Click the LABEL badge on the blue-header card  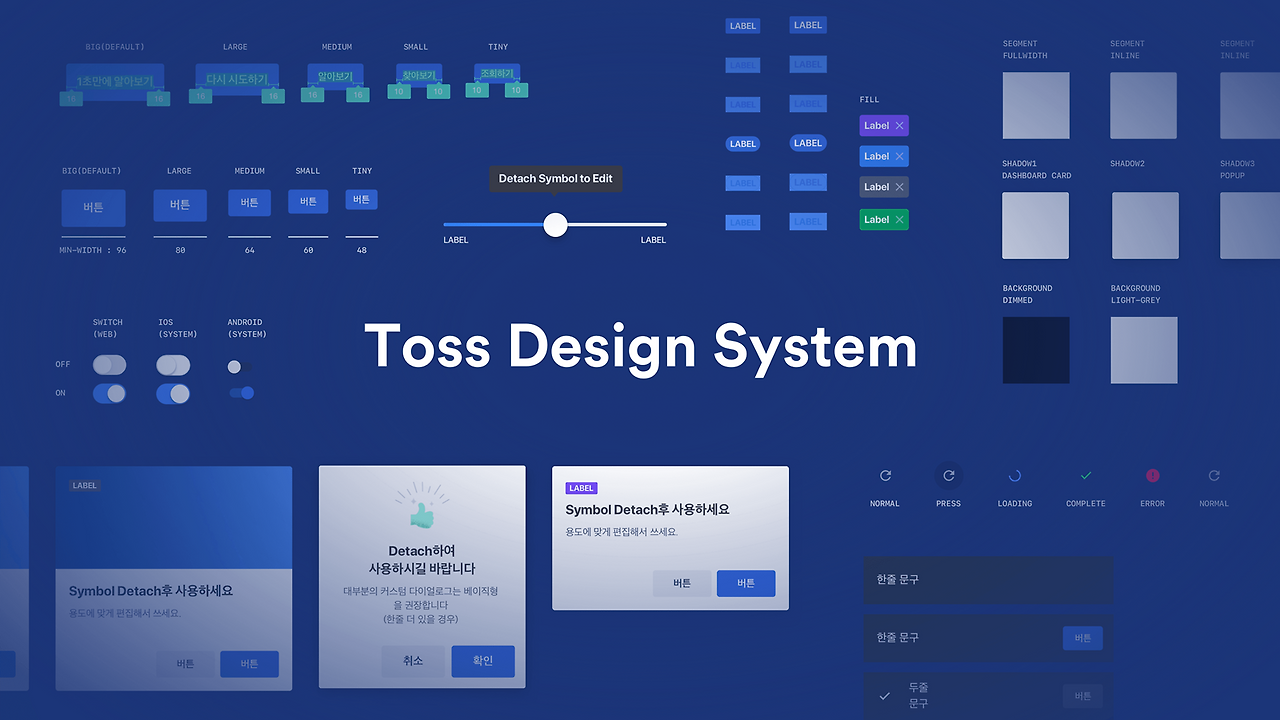coord(85,485)
